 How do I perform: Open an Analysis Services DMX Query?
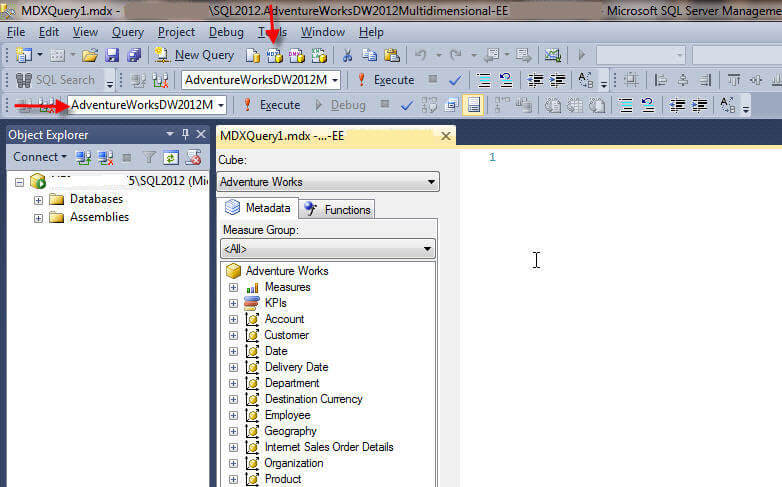click(x=297, y=55)
